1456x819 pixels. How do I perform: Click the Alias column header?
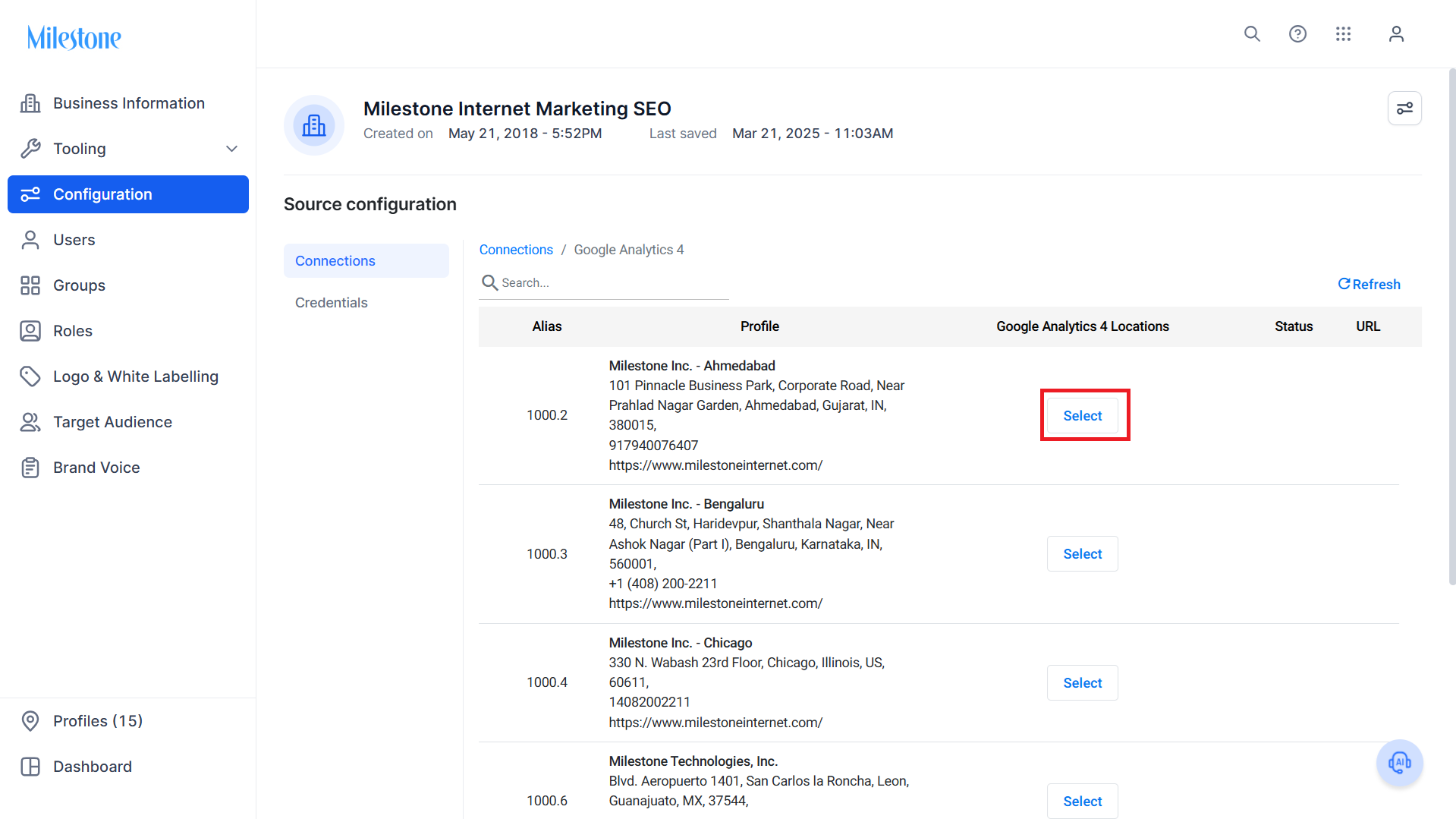[x=546, y=326]
